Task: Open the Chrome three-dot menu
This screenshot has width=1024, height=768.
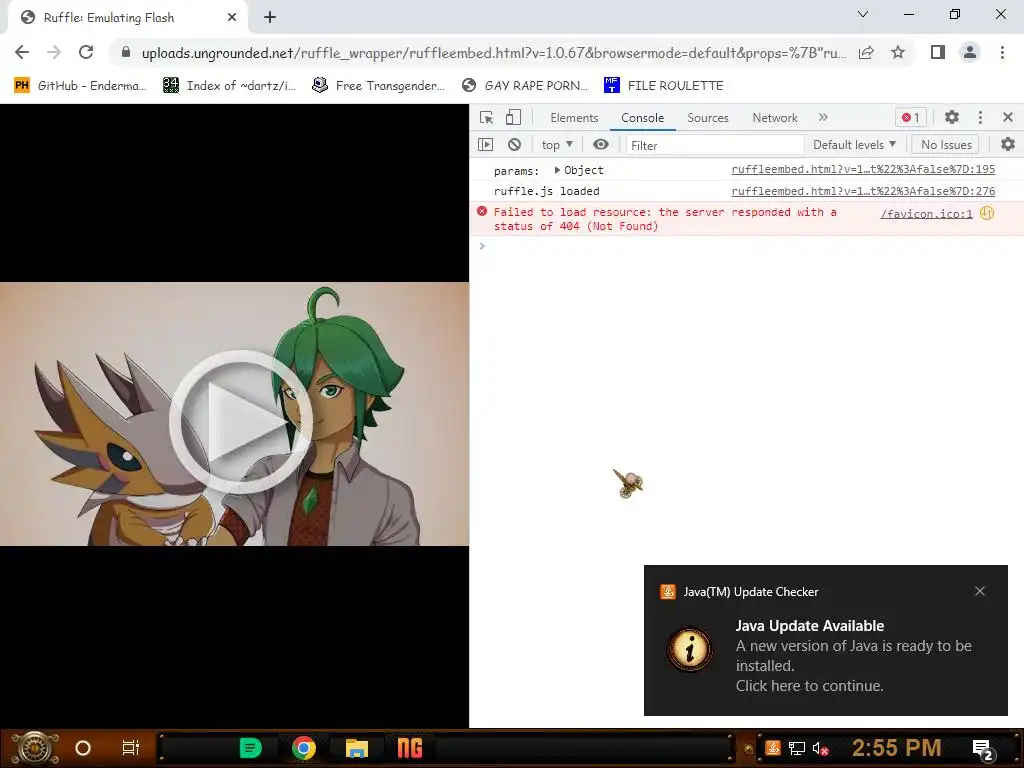Action: coord(1002,52)
